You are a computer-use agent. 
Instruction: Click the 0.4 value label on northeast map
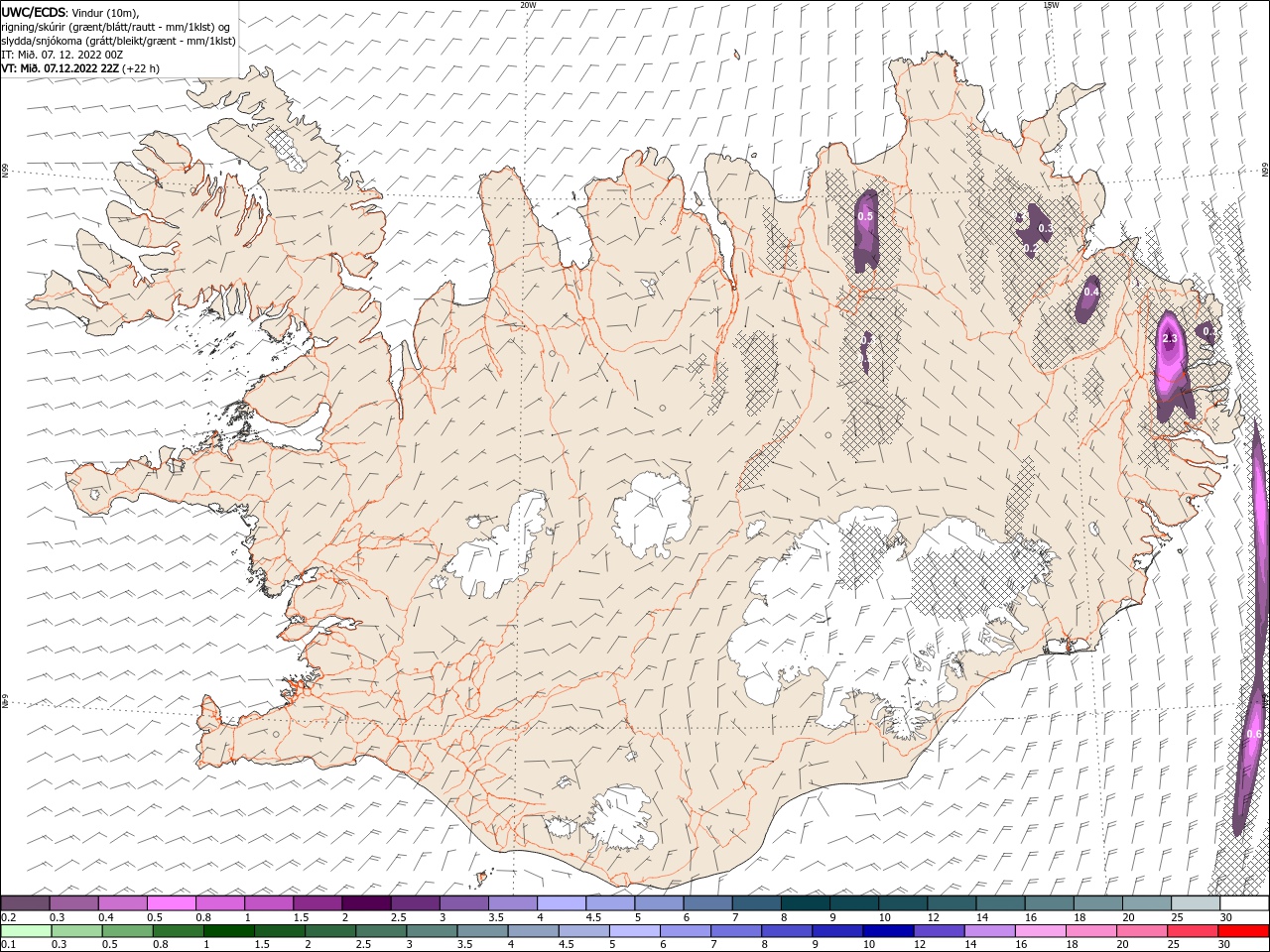click(1091, 292)
